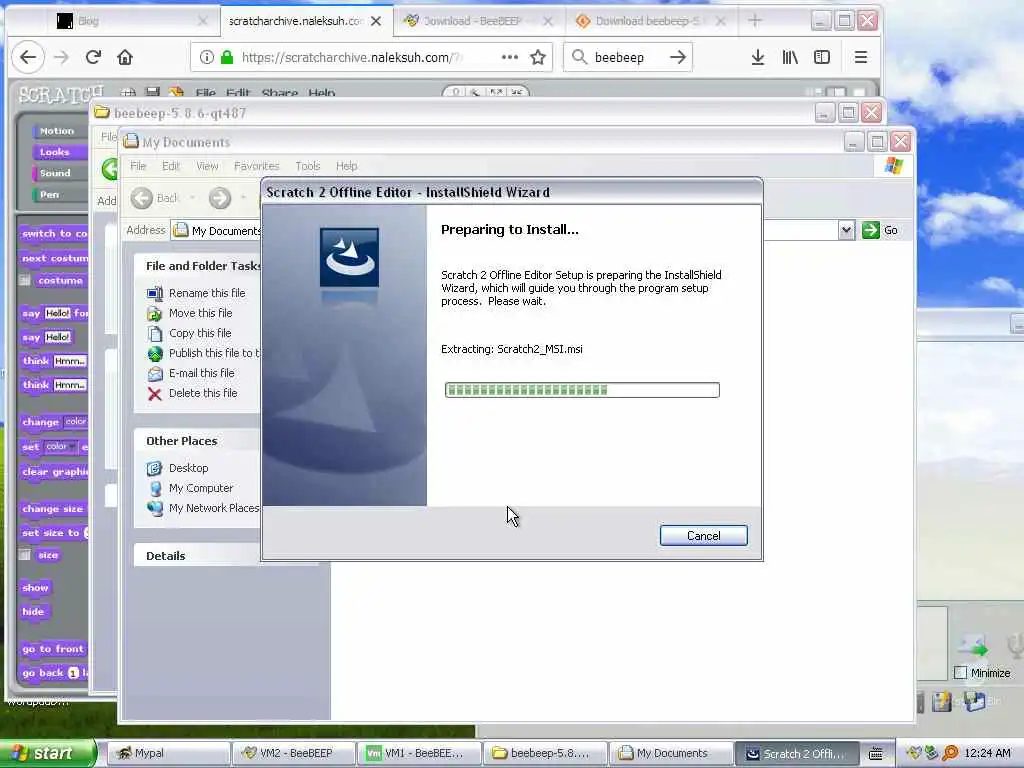
Task: Submit beebeep search with arrow
Action: (678, 57)
